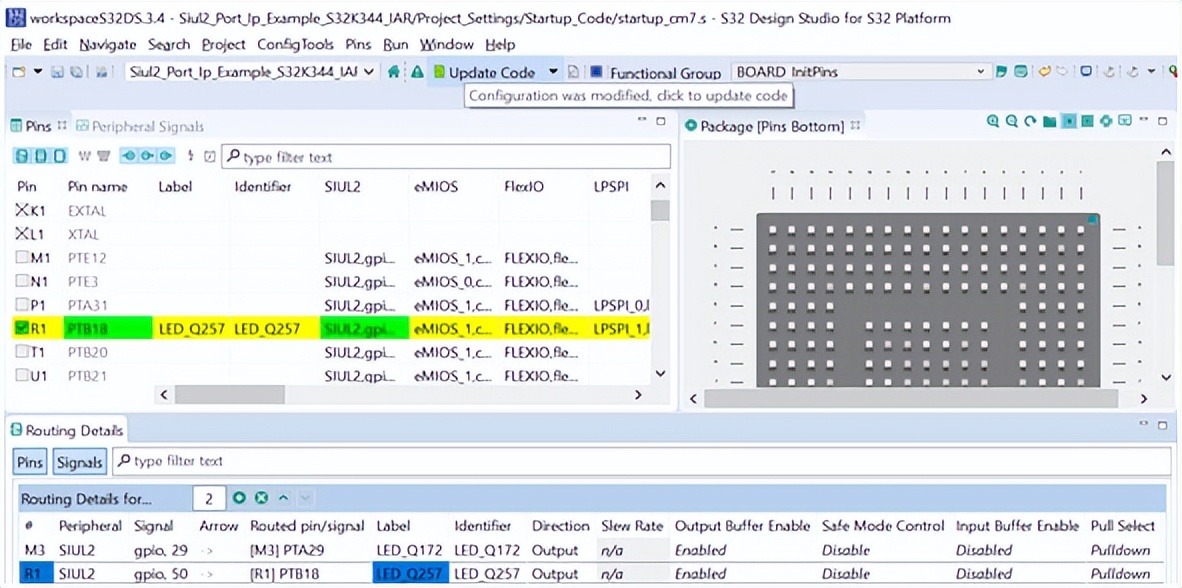Select the Zoom In tool in Package panel

[x=992, y=121]
